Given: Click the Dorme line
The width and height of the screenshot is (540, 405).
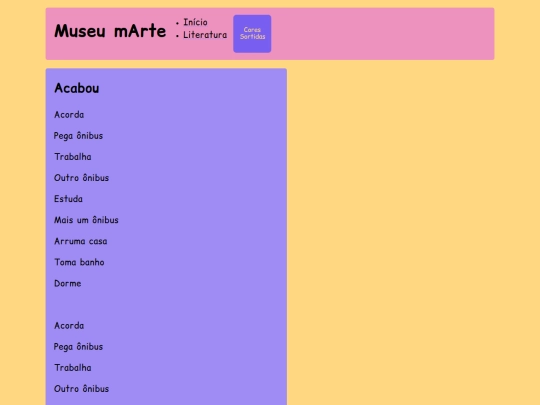Looking at the screenshot, I should (x=68, y=283).
